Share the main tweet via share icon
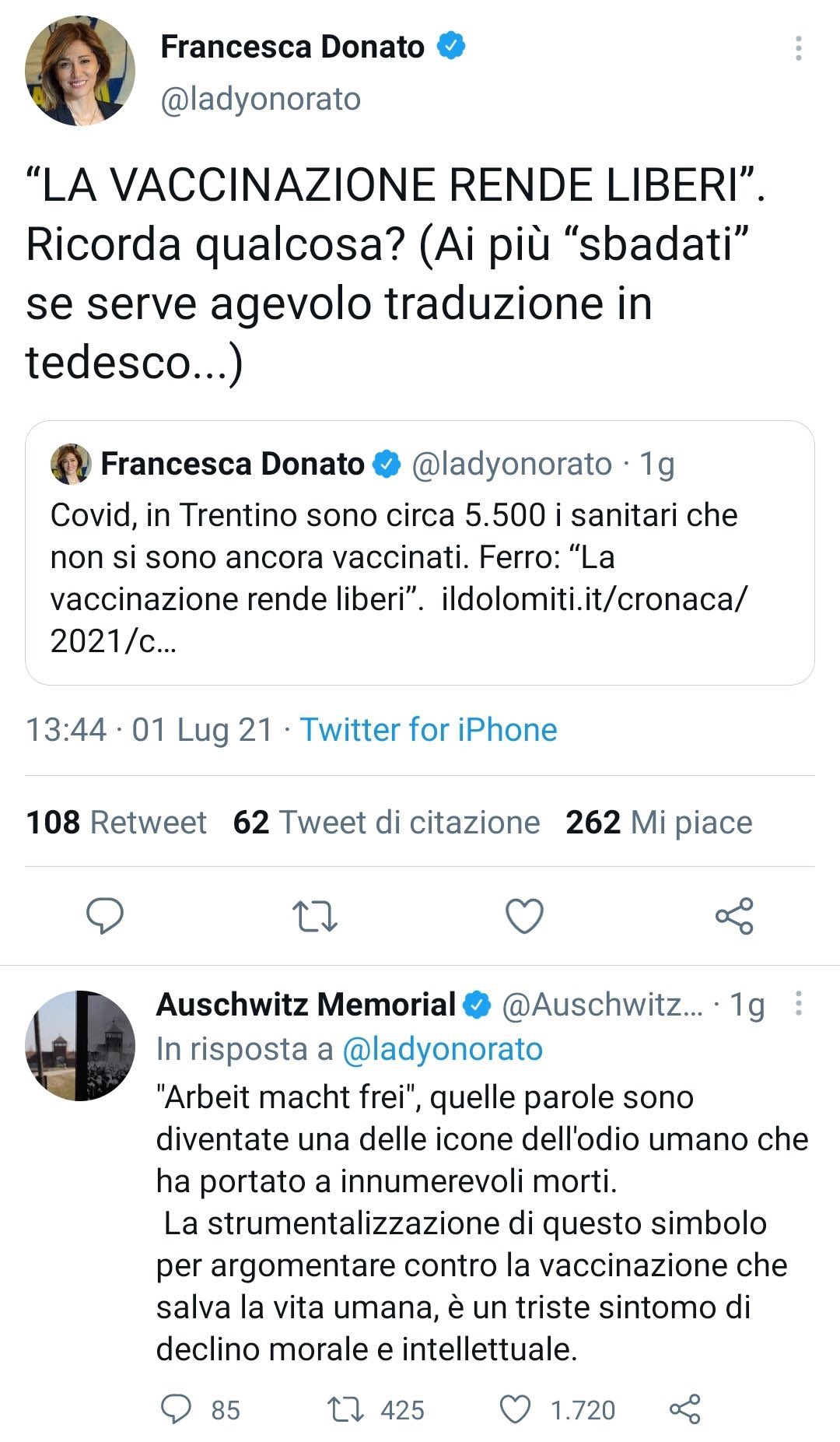The width and height of the screenshot is (840, 1442). [x=734, y=916]
